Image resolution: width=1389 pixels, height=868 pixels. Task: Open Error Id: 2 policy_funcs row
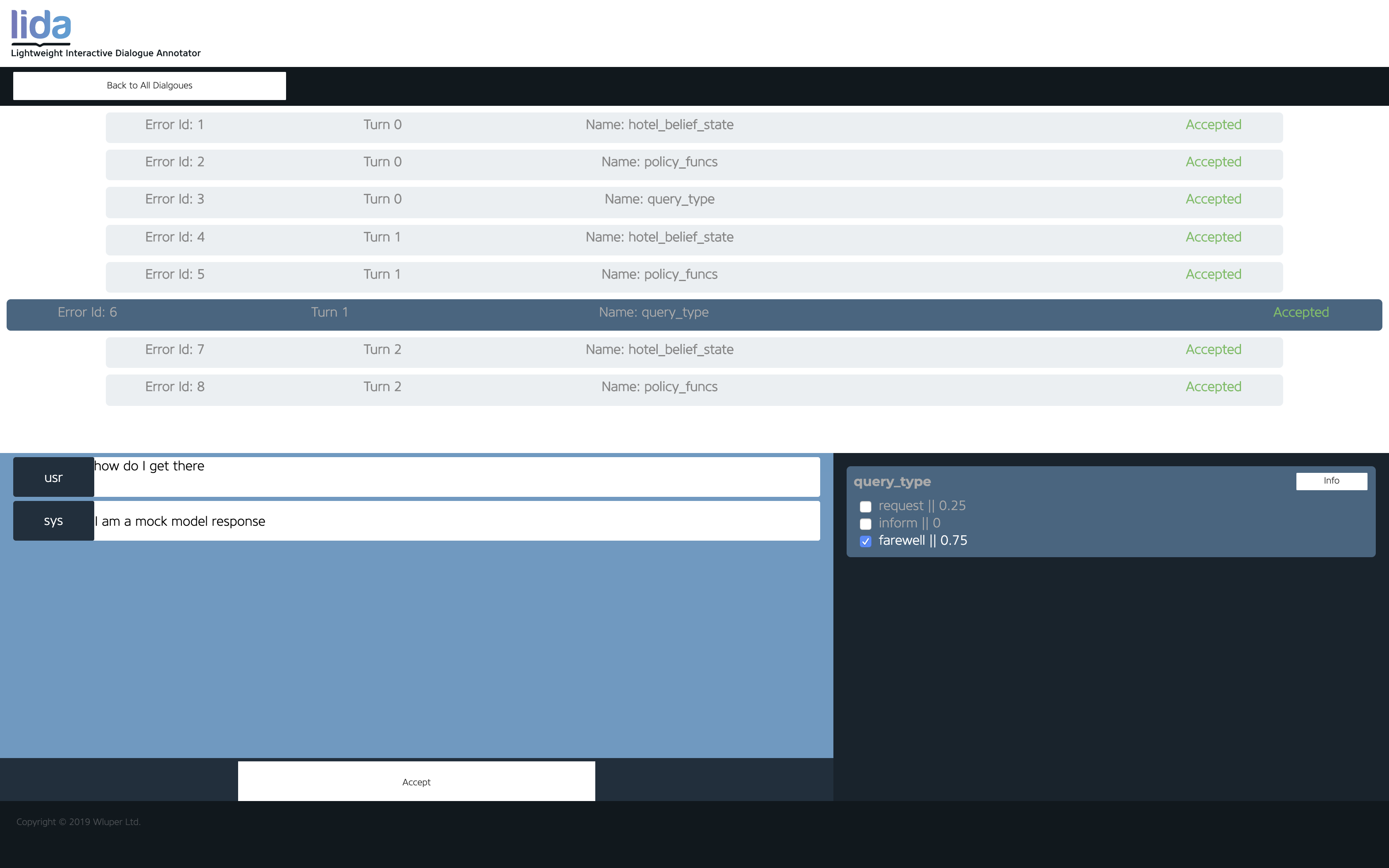click(693, 164)
